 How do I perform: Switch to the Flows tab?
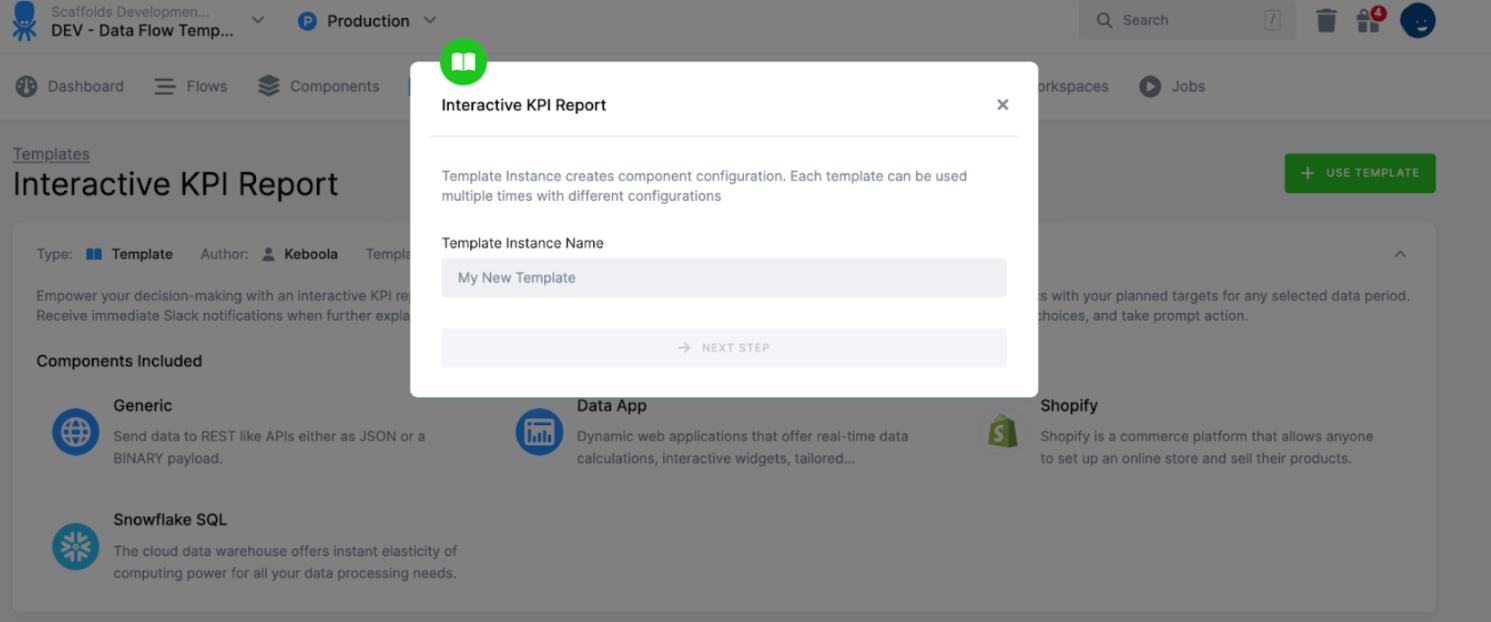click(x=190, y=86)
